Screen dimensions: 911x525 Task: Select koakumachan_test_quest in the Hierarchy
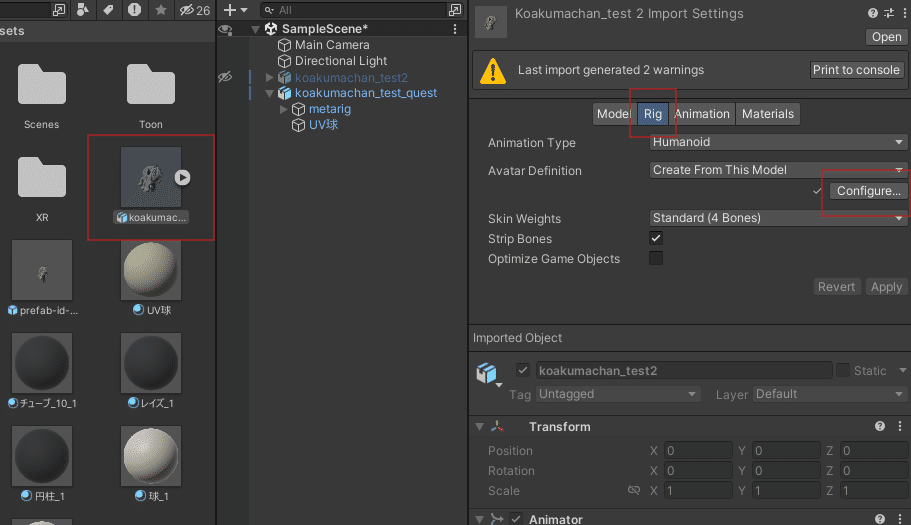[x=365, y=93]
